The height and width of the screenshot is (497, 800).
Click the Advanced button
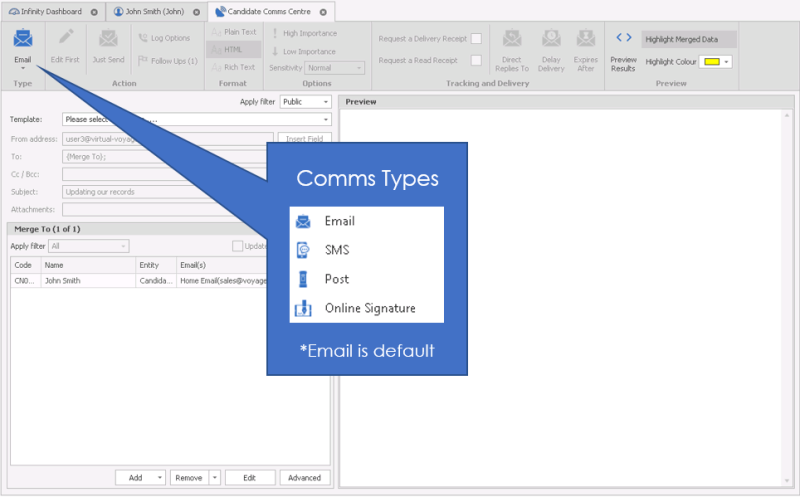tap(305, 478)
